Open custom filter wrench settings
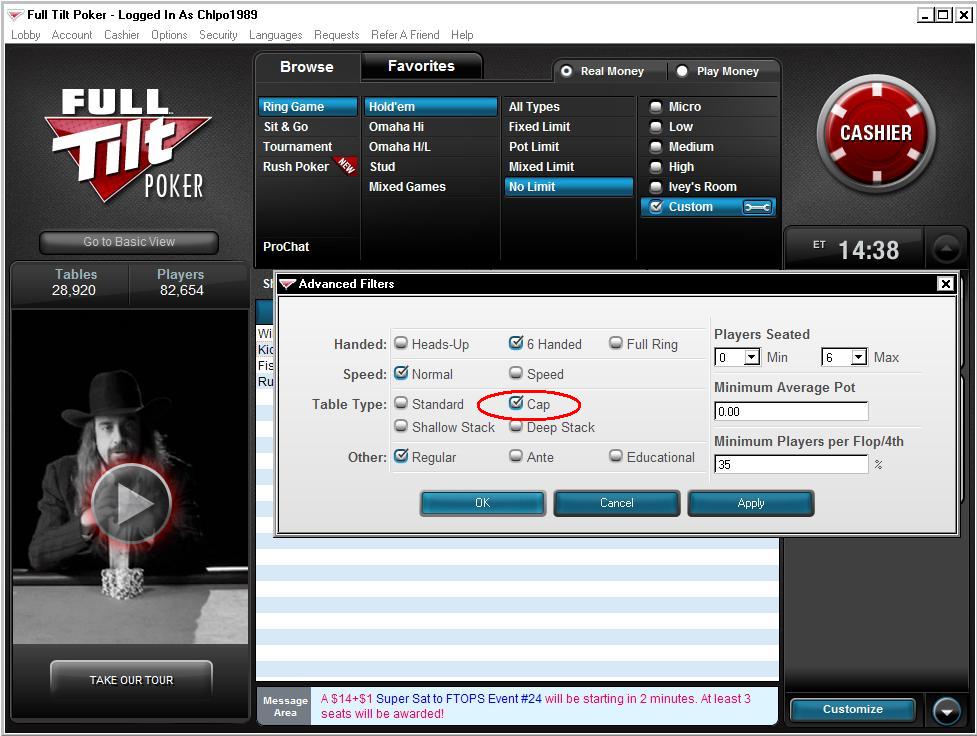 click(757, 207)
